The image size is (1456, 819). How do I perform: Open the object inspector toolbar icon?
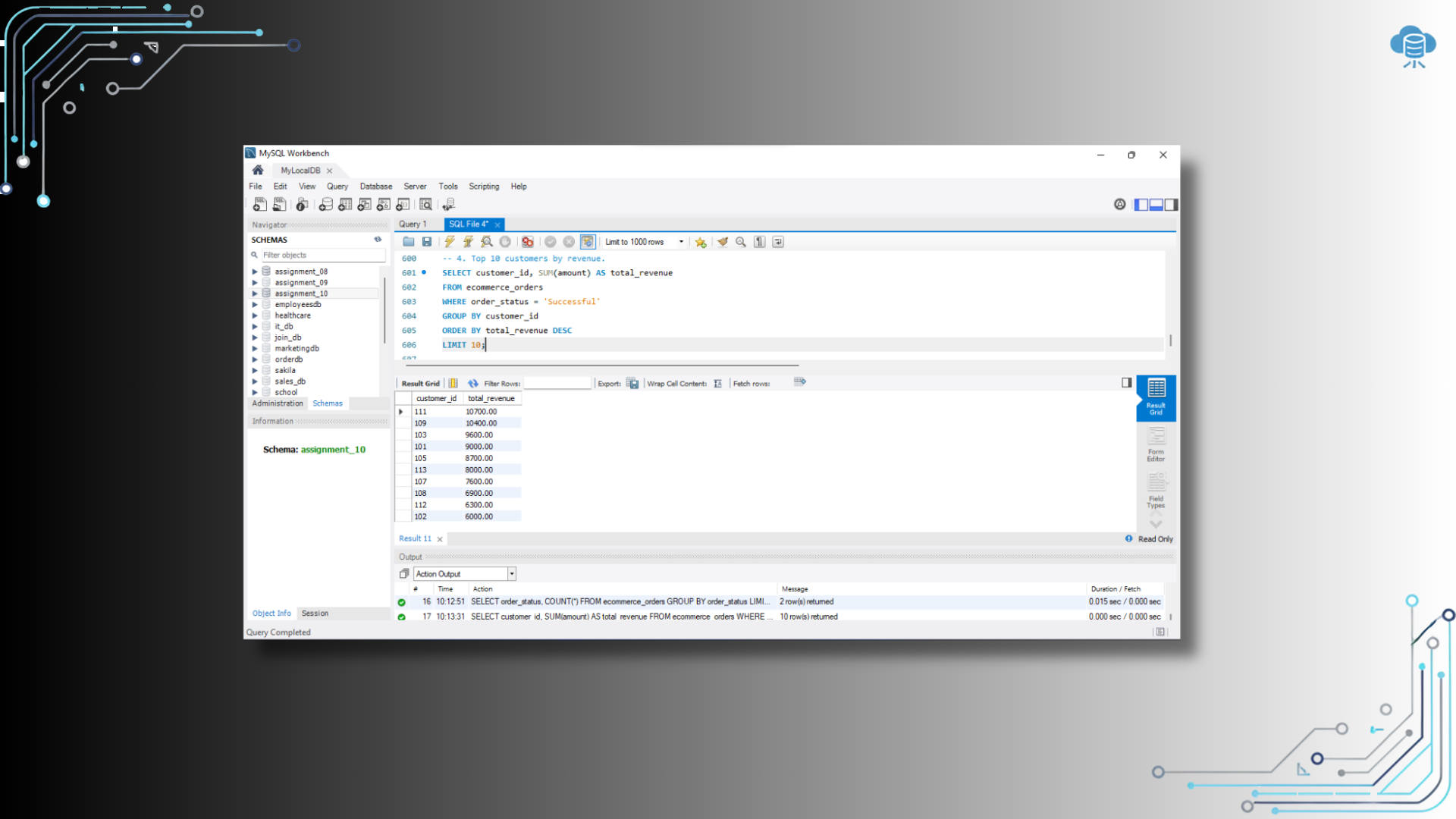pos(302,204)
